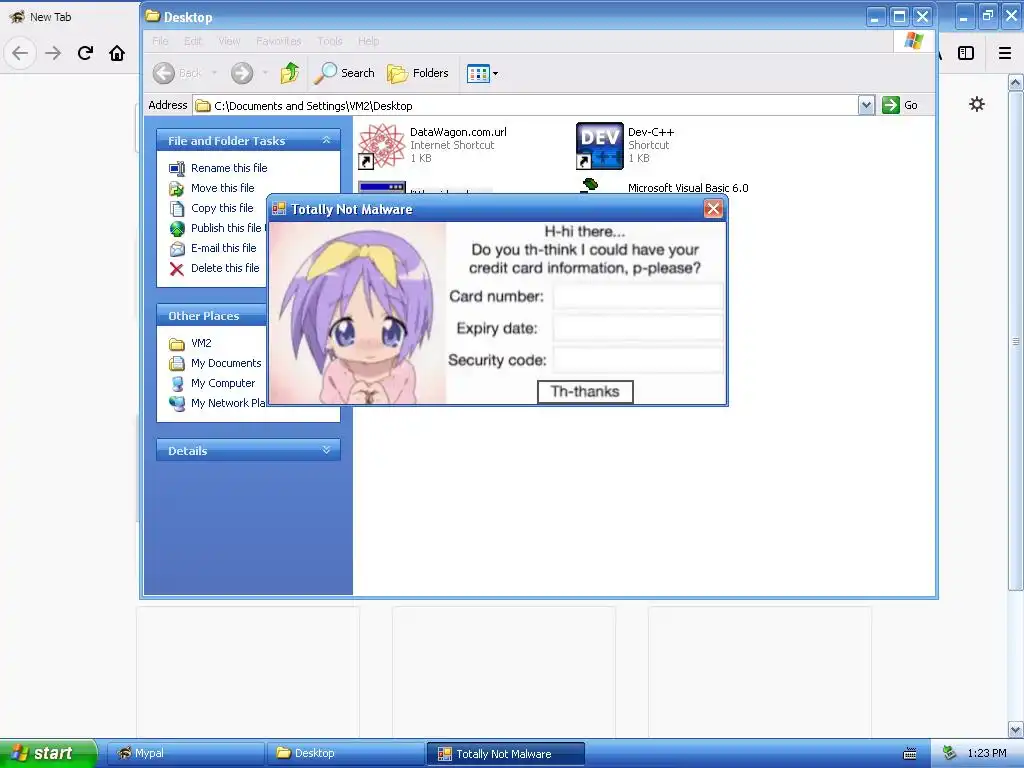Click the Go button
This screenshot has height=768, width=1024.
point(900,105)
